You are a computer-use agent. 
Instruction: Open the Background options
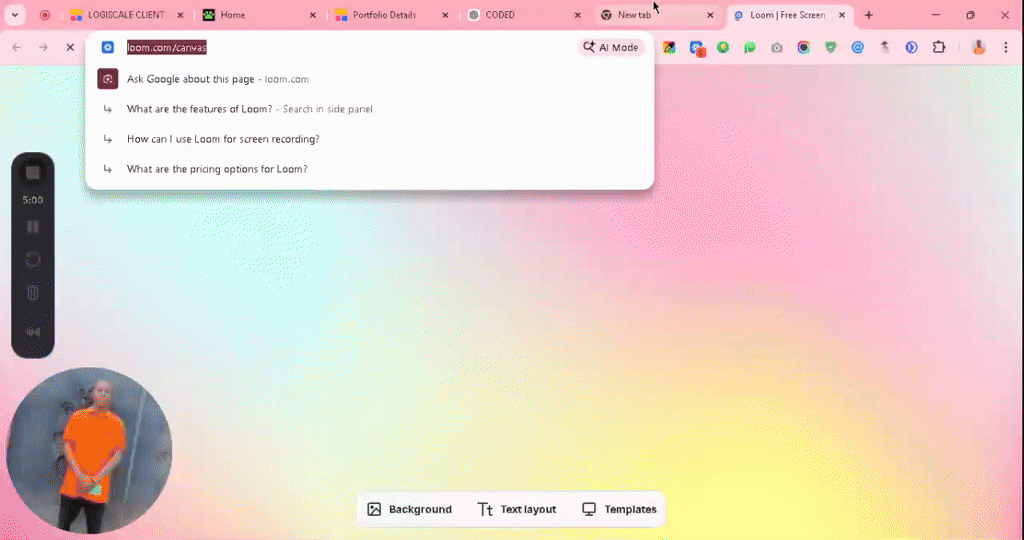pyautogui.click(x=409, y=509)
